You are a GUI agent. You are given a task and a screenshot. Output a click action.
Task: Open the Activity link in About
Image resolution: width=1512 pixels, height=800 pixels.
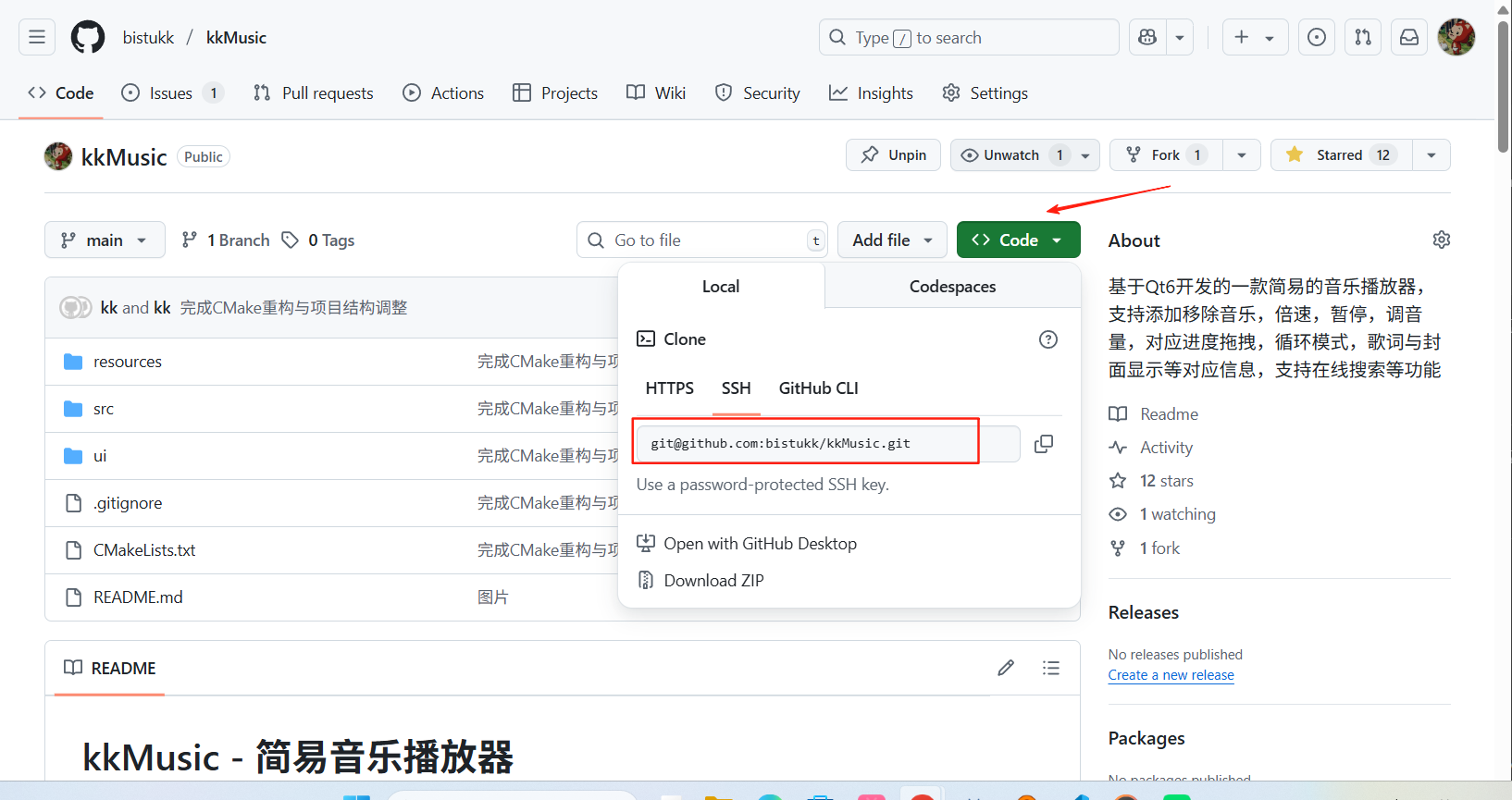(x=1151, y=448)
